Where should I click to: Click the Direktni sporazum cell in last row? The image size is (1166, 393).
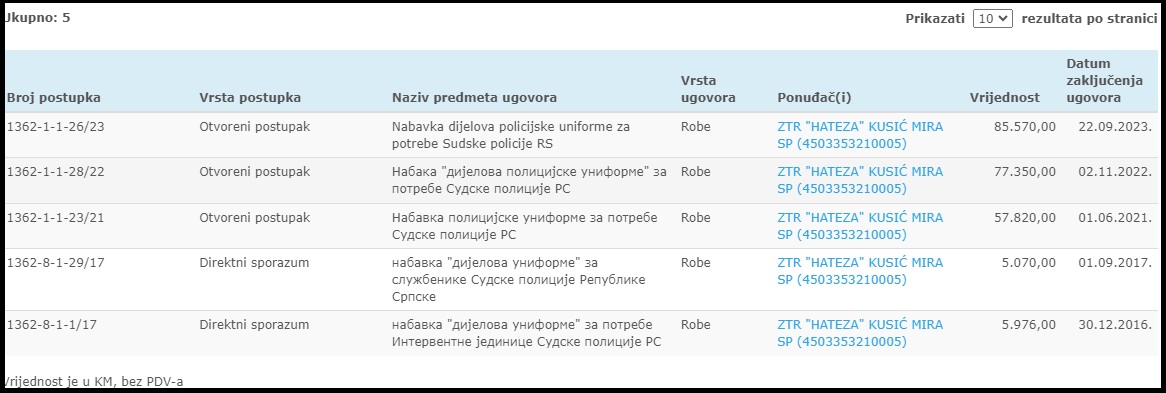254,325
